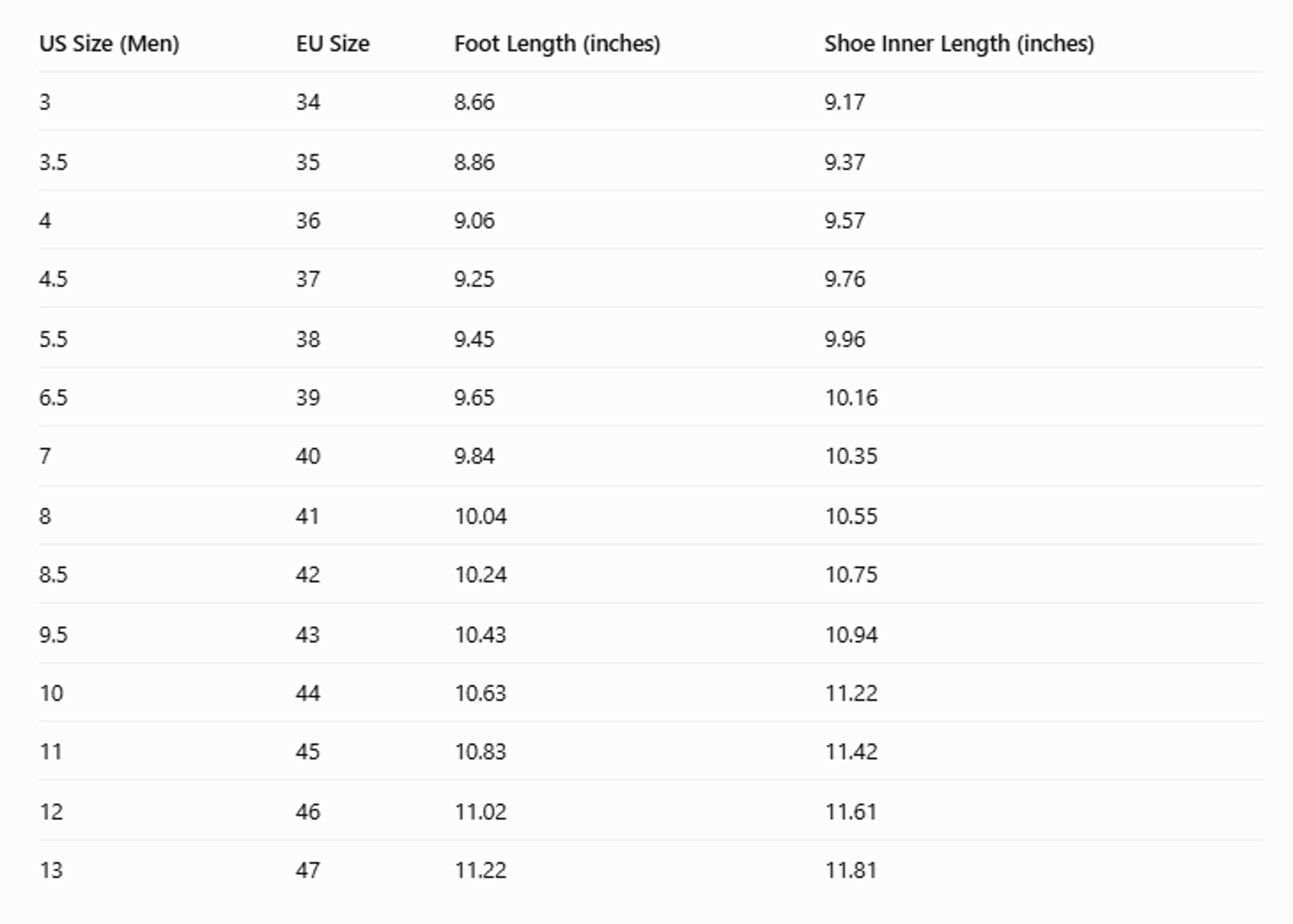Click shoe inner length 11.81
Viewport: 1293px width, 924px height.
pos(851,870)
